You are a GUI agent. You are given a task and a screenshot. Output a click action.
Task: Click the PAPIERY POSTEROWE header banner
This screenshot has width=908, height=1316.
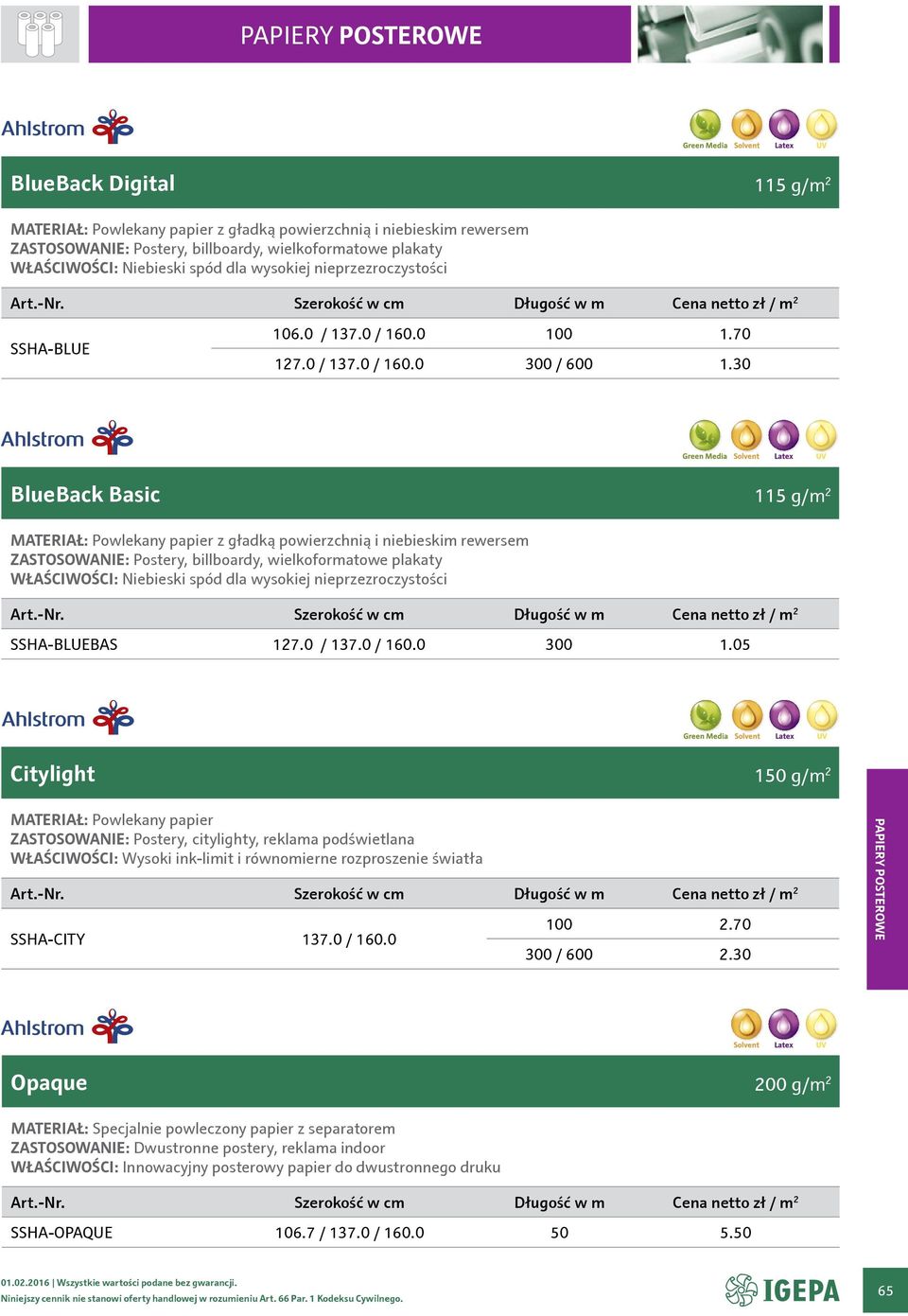(x=360, y=35)
